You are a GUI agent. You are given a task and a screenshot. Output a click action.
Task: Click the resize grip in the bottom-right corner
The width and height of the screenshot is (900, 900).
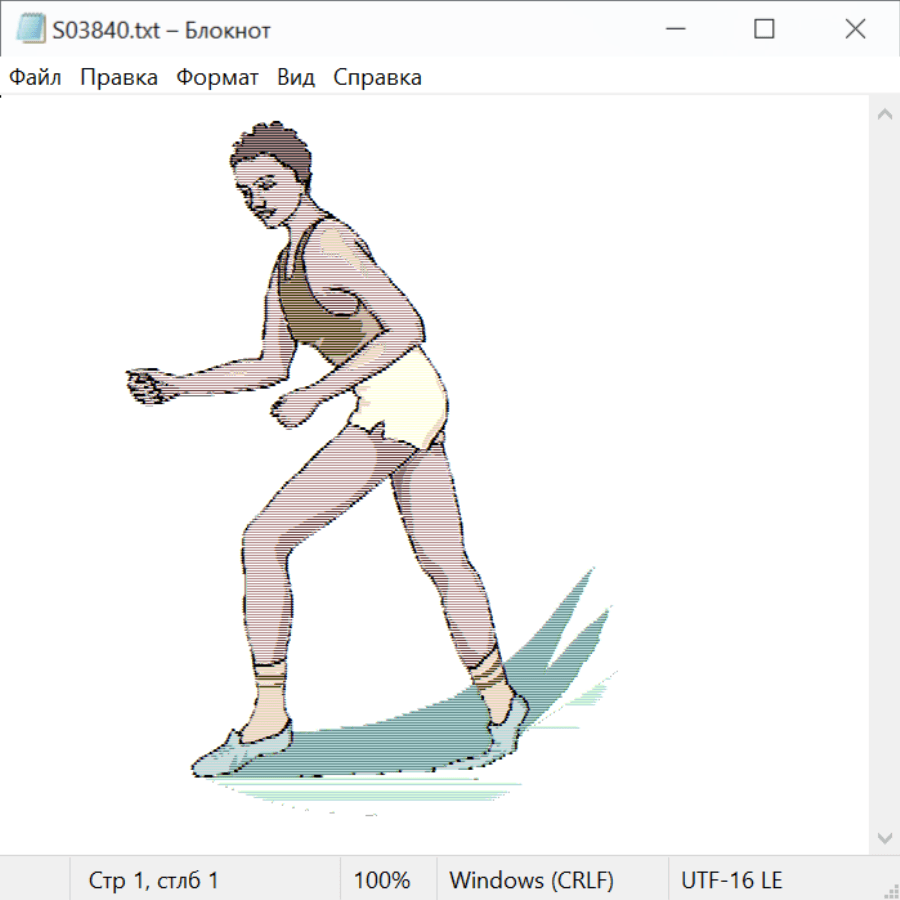(x=891, y=891)
